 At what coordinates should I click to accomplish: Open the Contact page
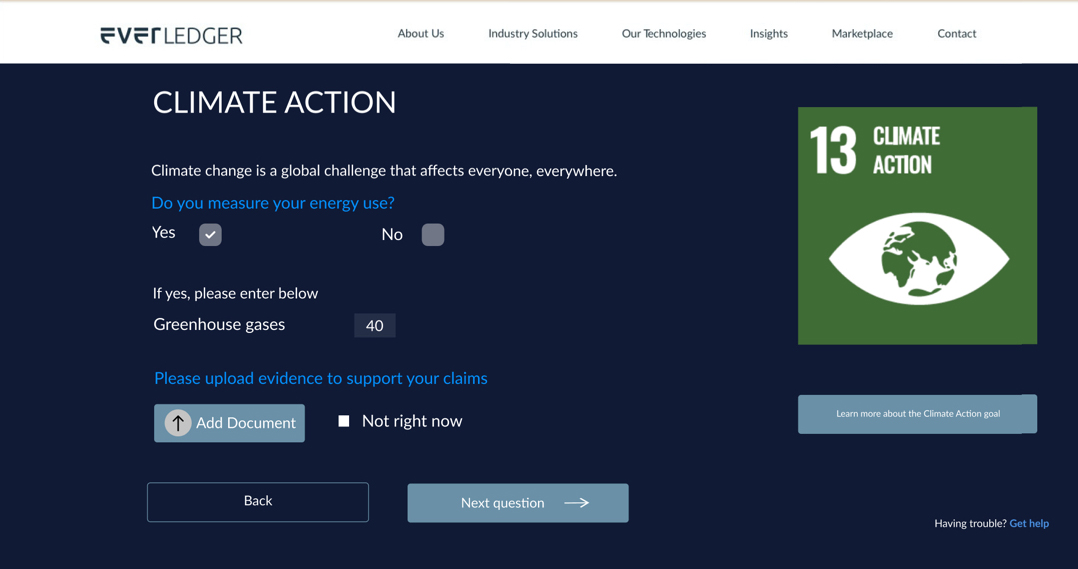(956, 34)
